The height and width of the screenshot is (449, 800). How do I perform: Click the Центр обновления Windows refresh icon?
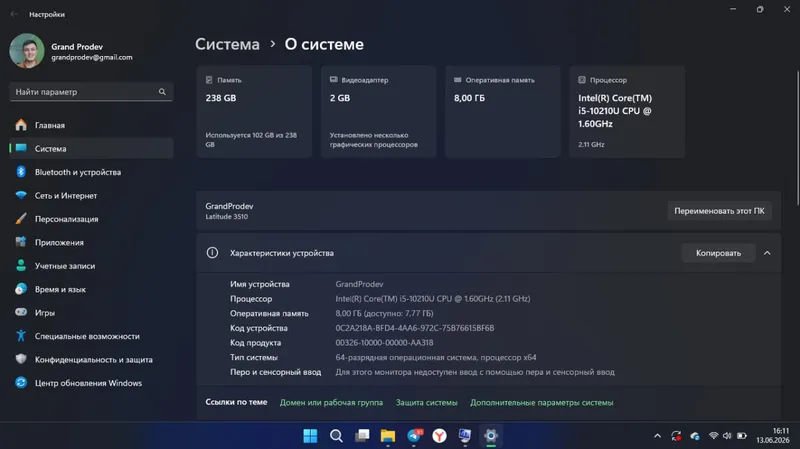(21, 383)
